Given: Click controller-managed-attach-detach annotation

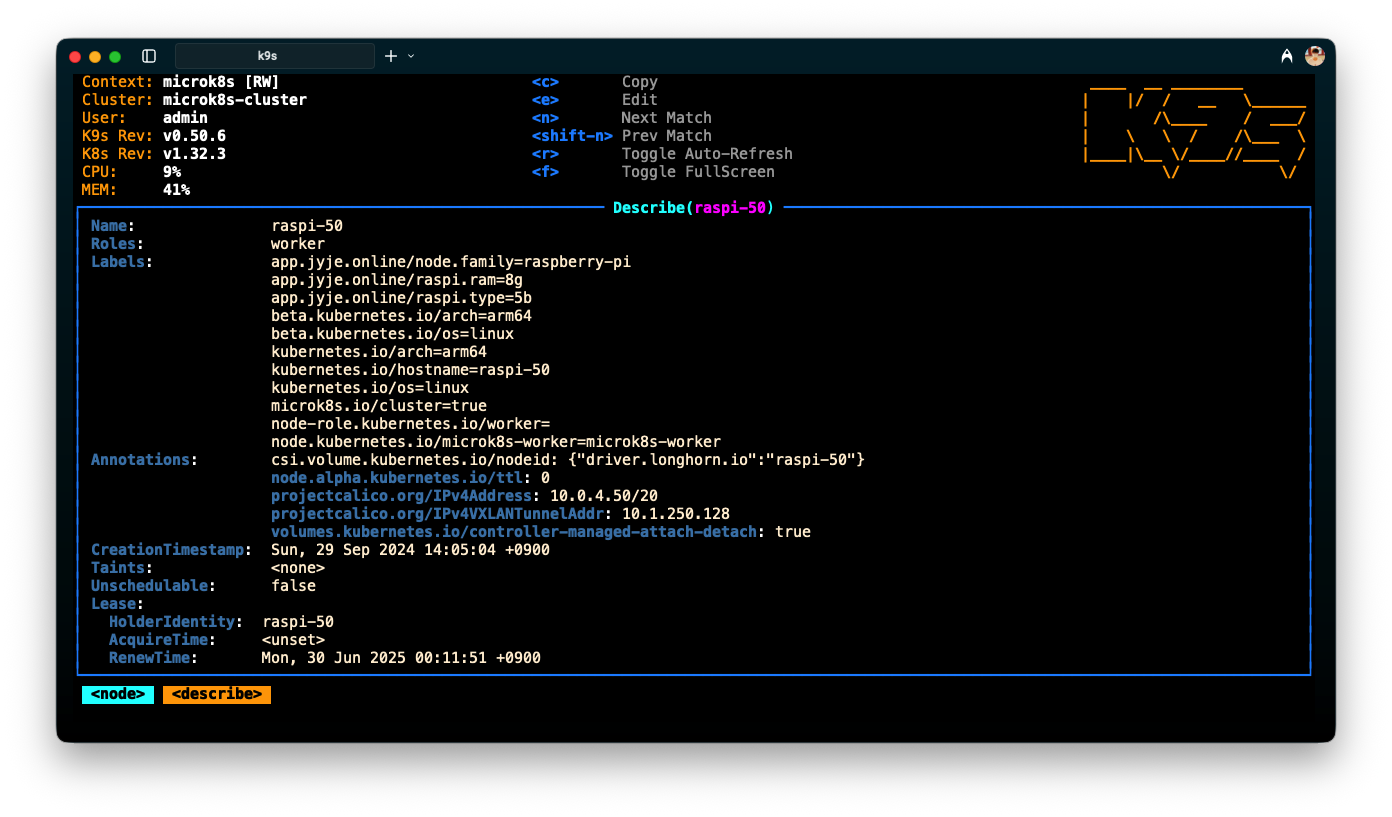Looking at the screenshot, I should 541,532.
